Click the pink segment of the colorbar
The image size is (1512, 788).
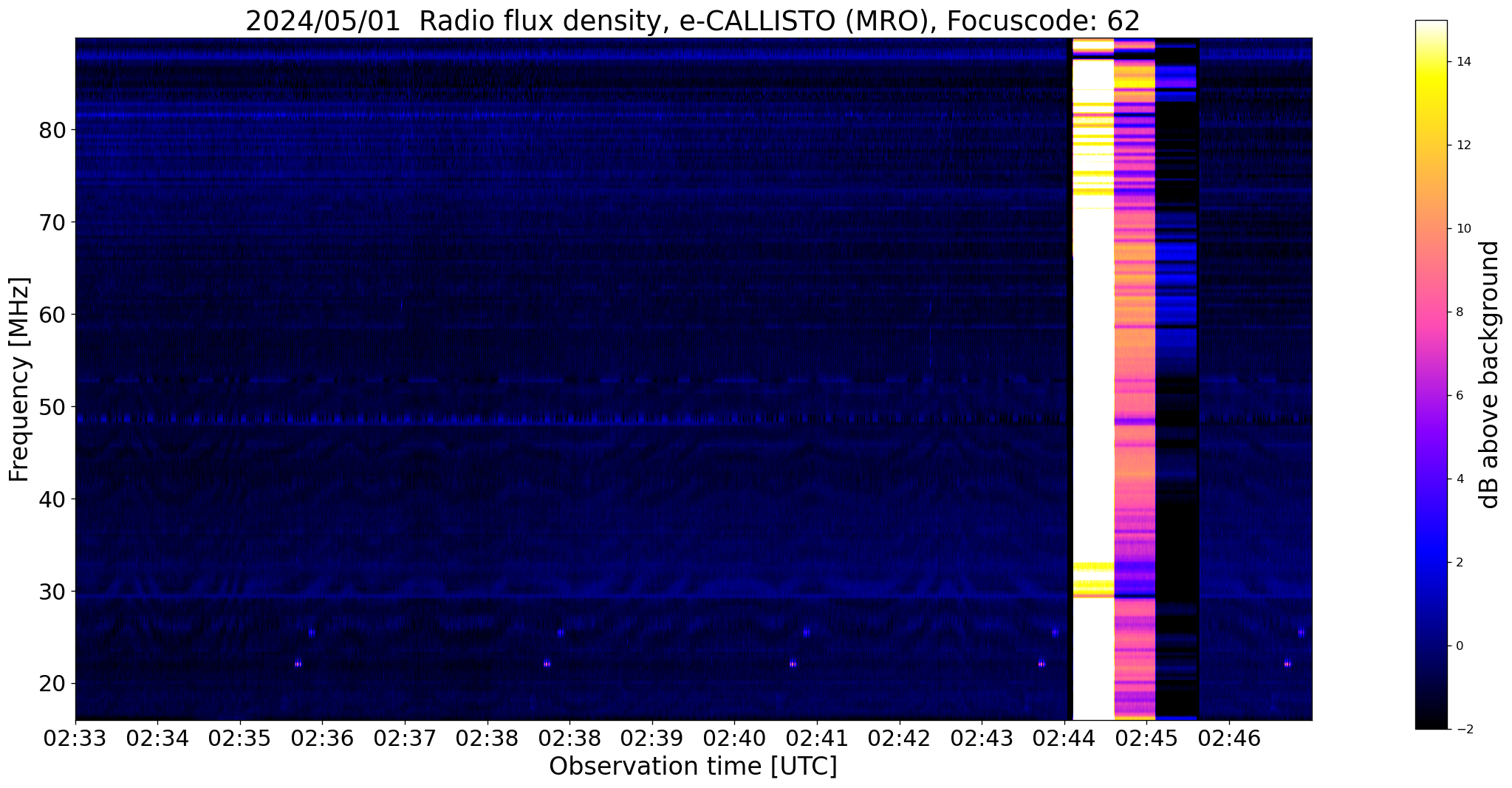(x=1431, y=310)
